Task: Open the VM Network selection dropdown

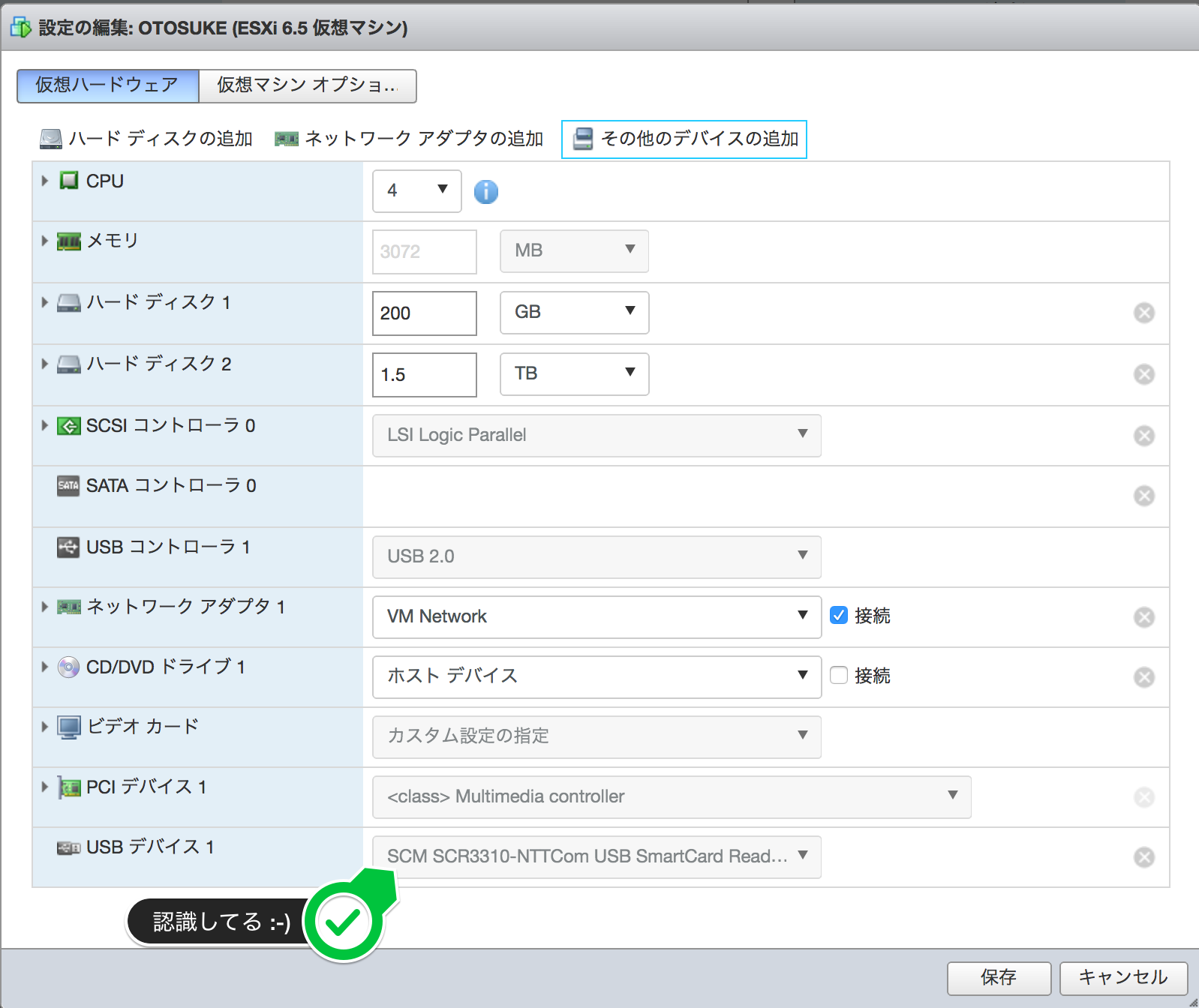Action: click(x=597, y=617)
